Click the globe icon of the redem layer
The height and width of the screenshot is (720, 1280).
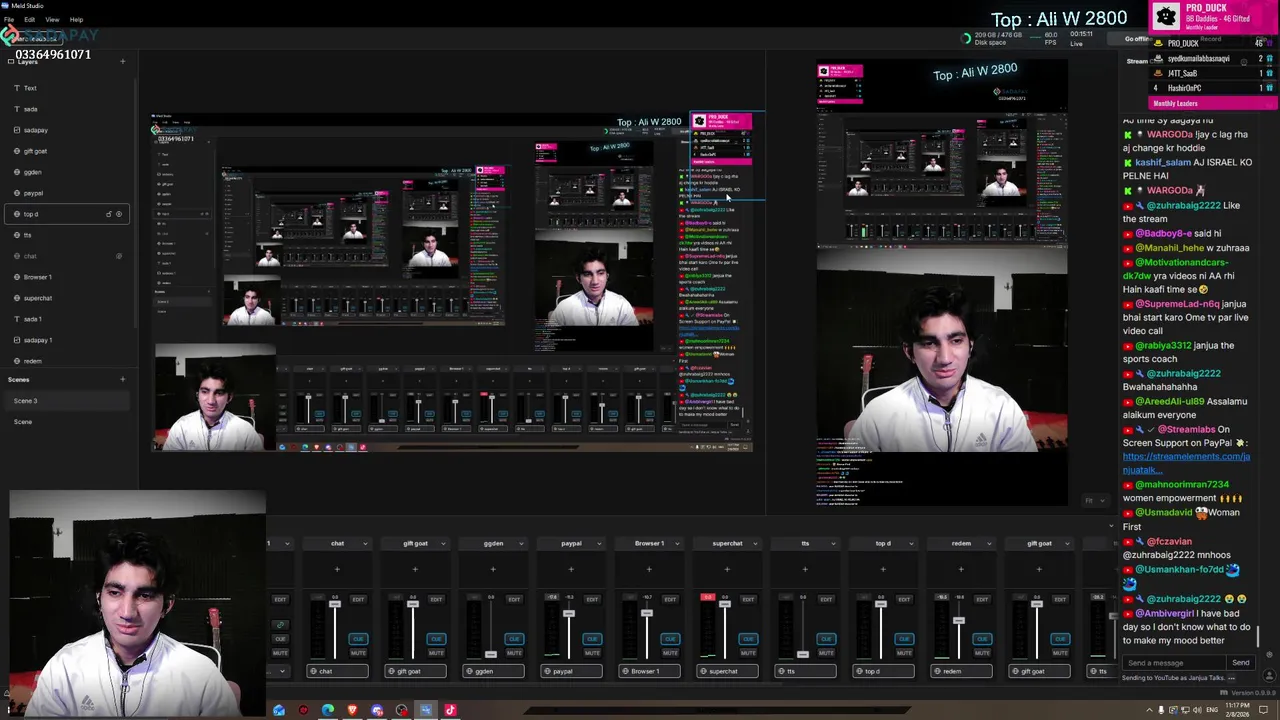(17, 361)
